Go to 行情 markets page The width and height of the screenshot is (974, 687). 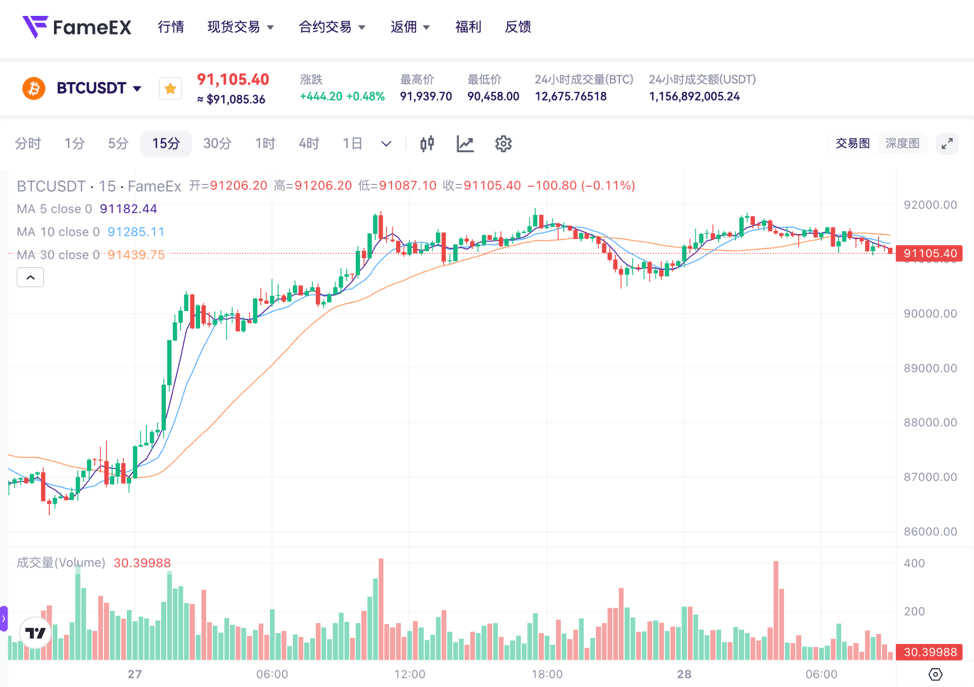coord(171,27)
